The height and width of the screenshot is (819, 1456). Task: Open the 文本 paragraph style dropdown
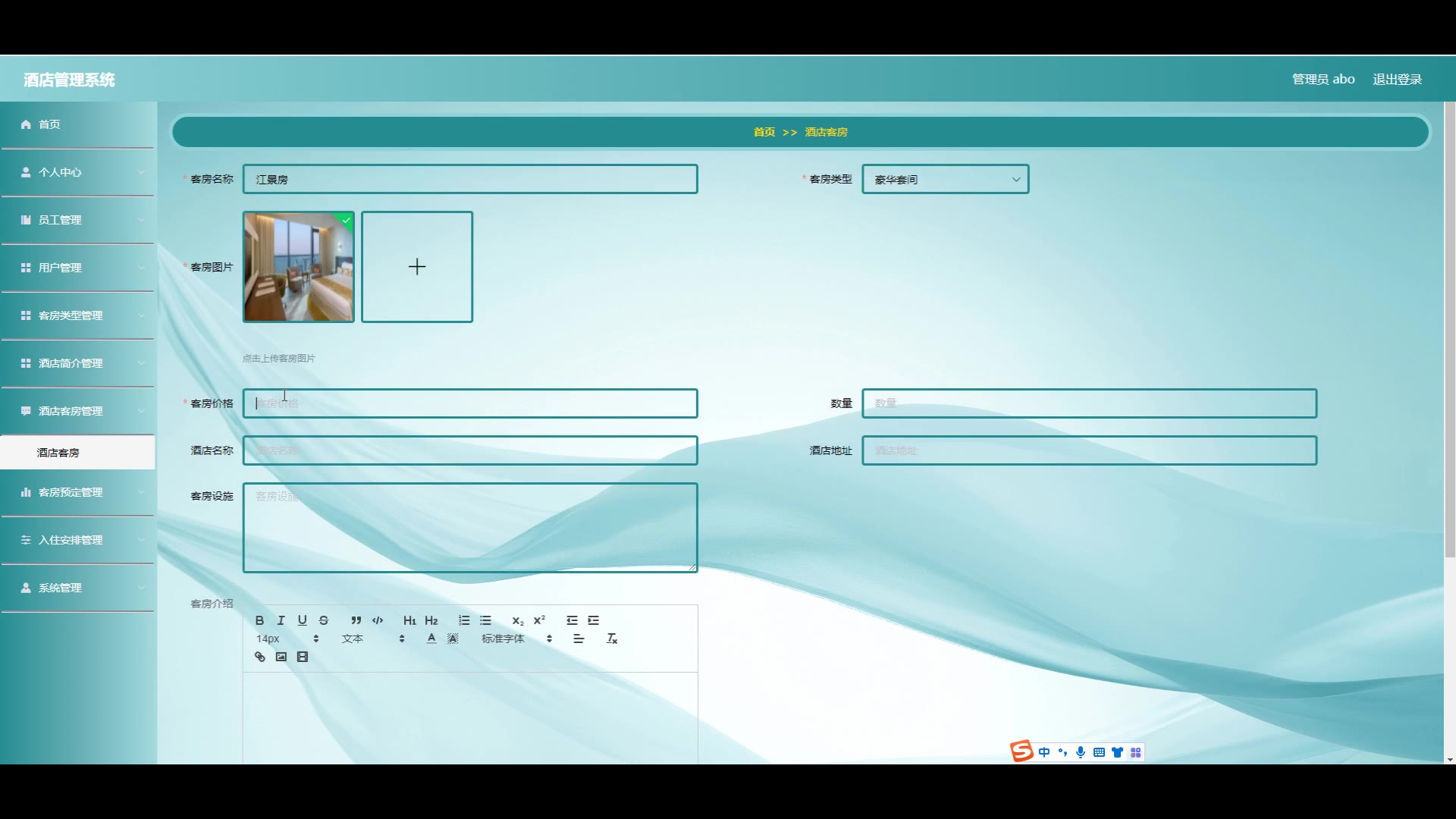373,639
